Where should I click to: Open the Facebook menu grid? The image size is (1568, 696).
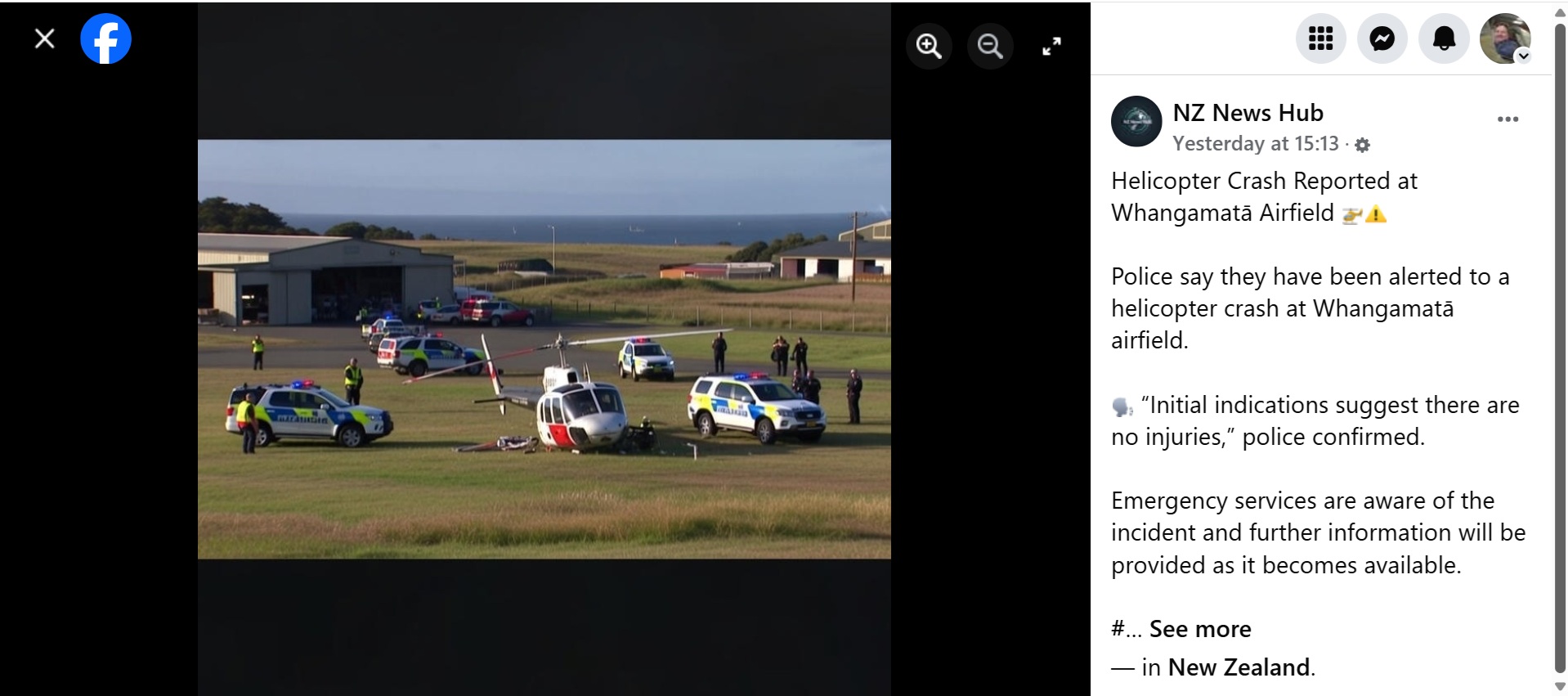click(1320, 38)
